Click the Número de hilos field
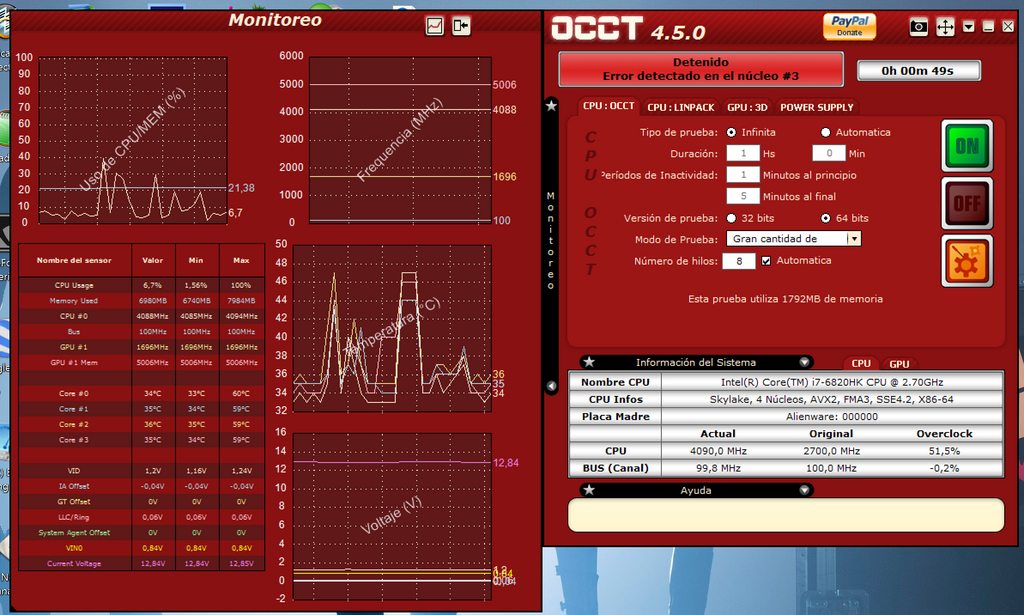This screenshot has width=1024, height=615. tap(739, 261)
